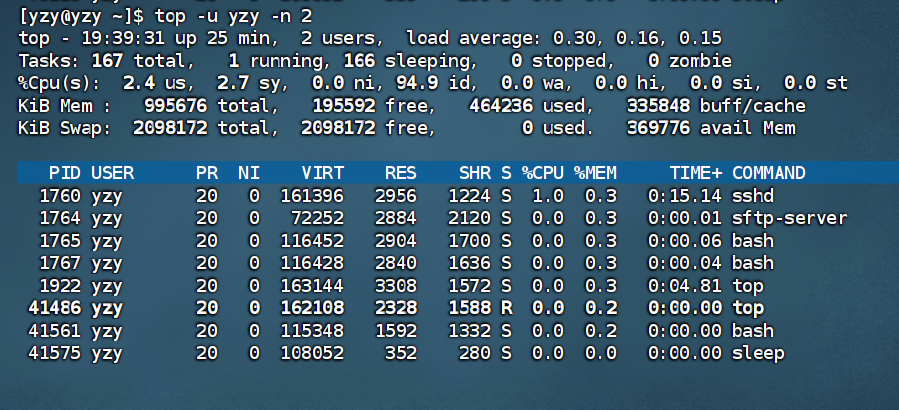
Task: Click the PID column header
Action: click(65, 173)
